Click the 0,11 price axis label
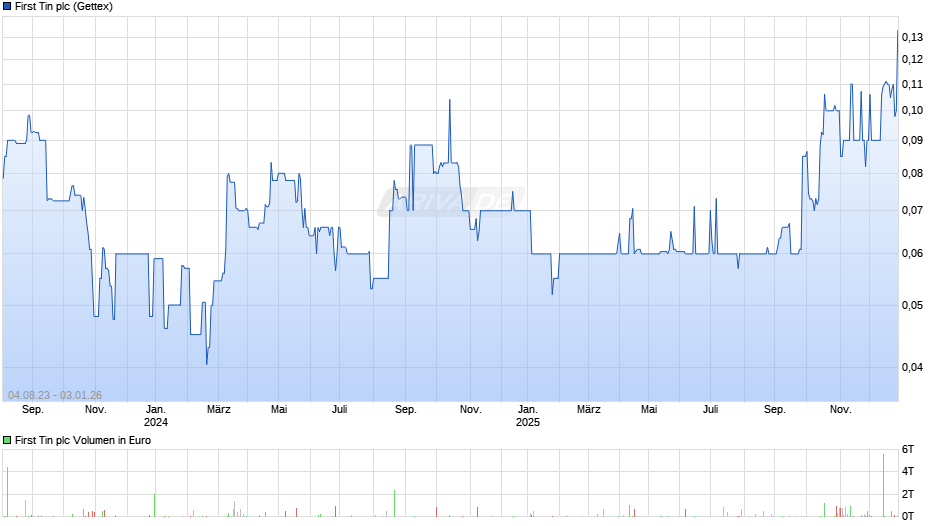940x526 pixels. coord(912,85)
